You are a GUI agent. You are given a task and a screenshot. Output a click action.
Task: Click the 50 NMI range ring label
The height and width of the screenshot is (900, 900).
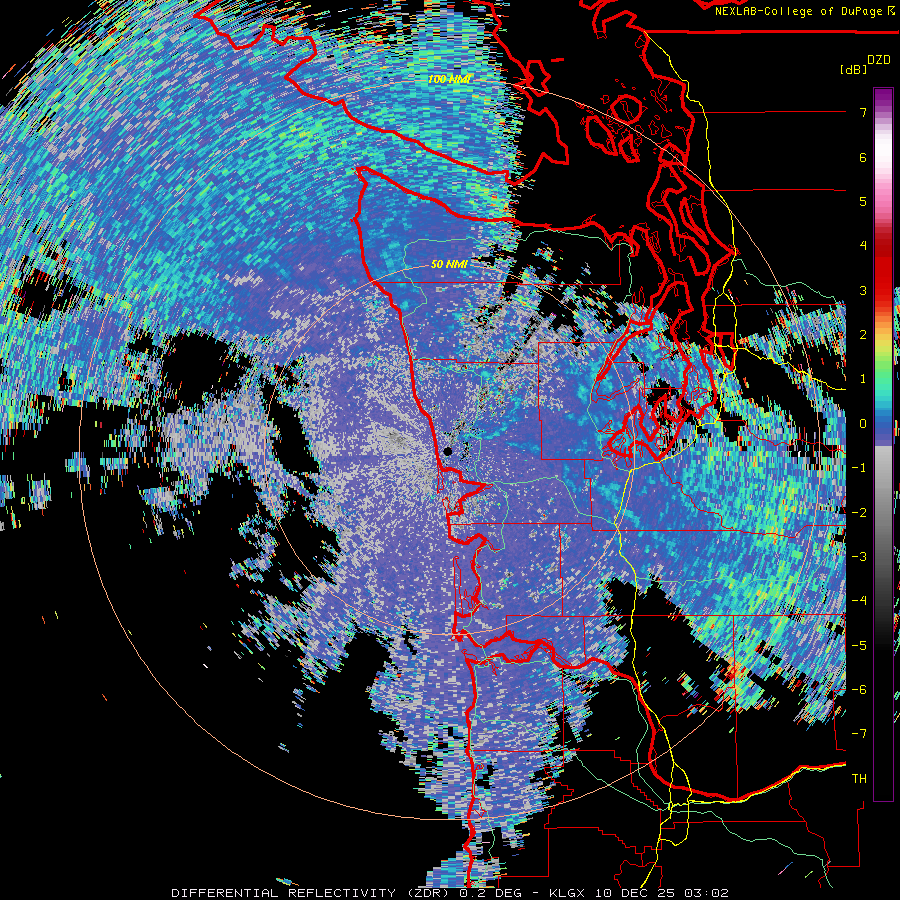(449, 264)
